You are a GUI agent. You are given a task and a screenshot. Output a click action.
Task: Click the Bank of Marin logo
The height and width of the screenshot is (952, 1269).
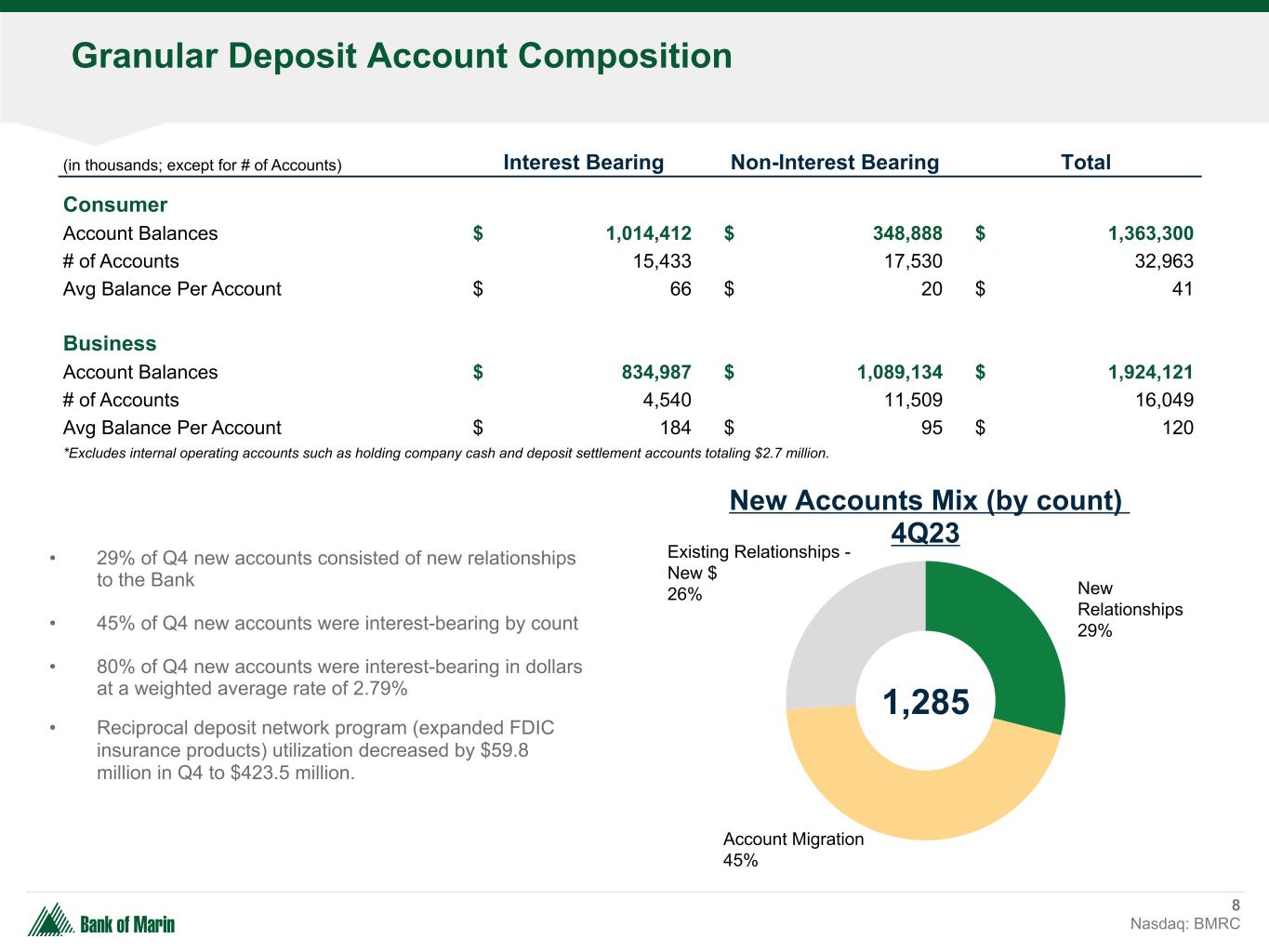click(x=101, y=921)
